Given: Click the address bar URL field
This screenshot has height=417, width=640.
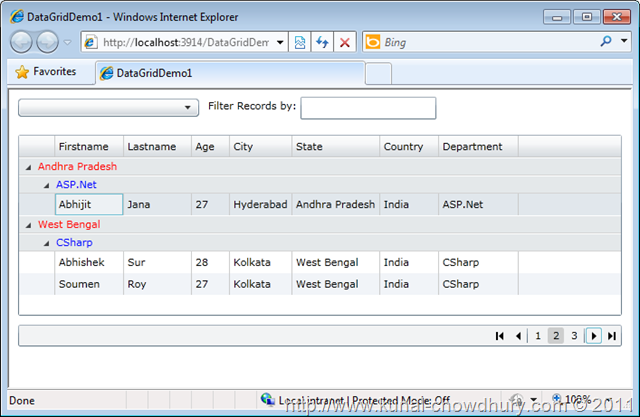Looking at the screenshot, I should click(x=185, y=42).
